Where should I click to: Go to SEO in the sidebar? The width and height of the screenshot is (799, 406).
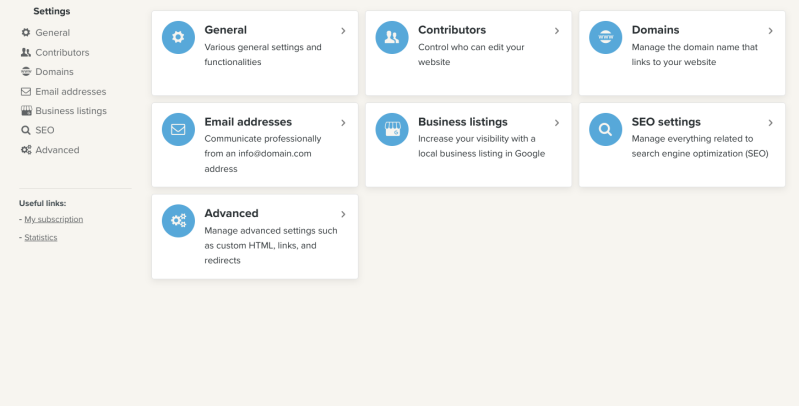[45, 130]
